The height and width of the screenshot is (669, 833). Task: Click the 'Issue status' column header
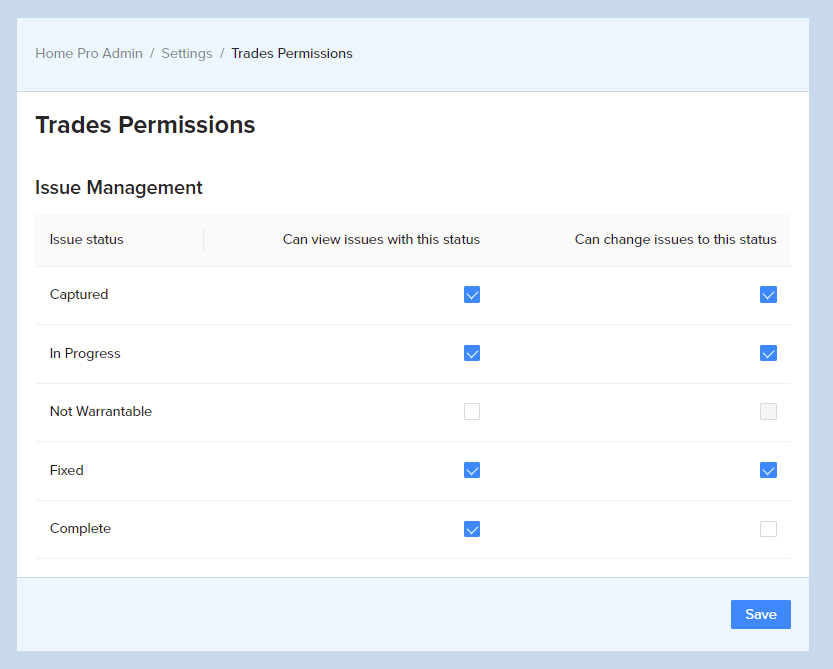[x=87, y=239]
